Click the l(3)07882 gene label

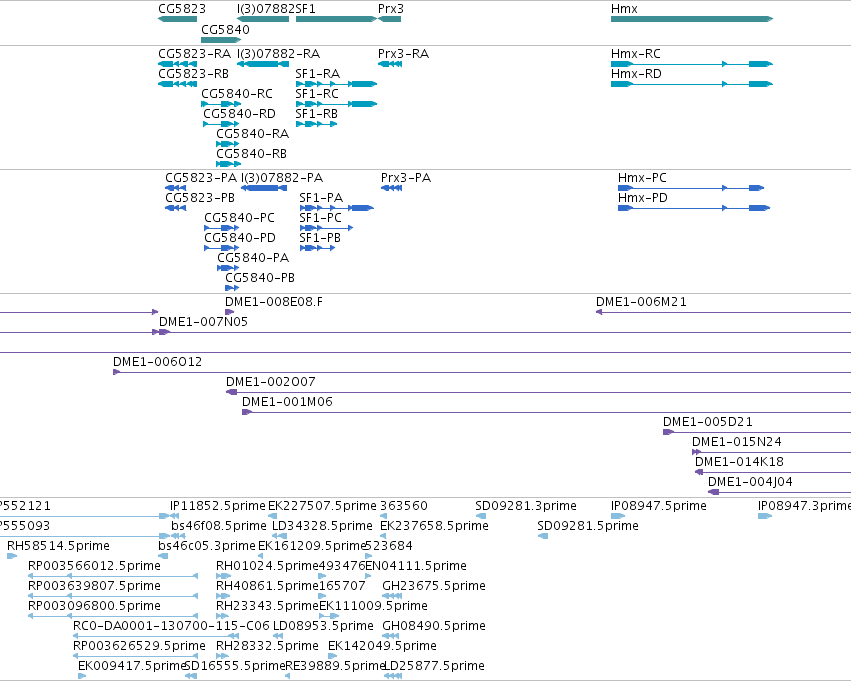(x=266, y=9)
